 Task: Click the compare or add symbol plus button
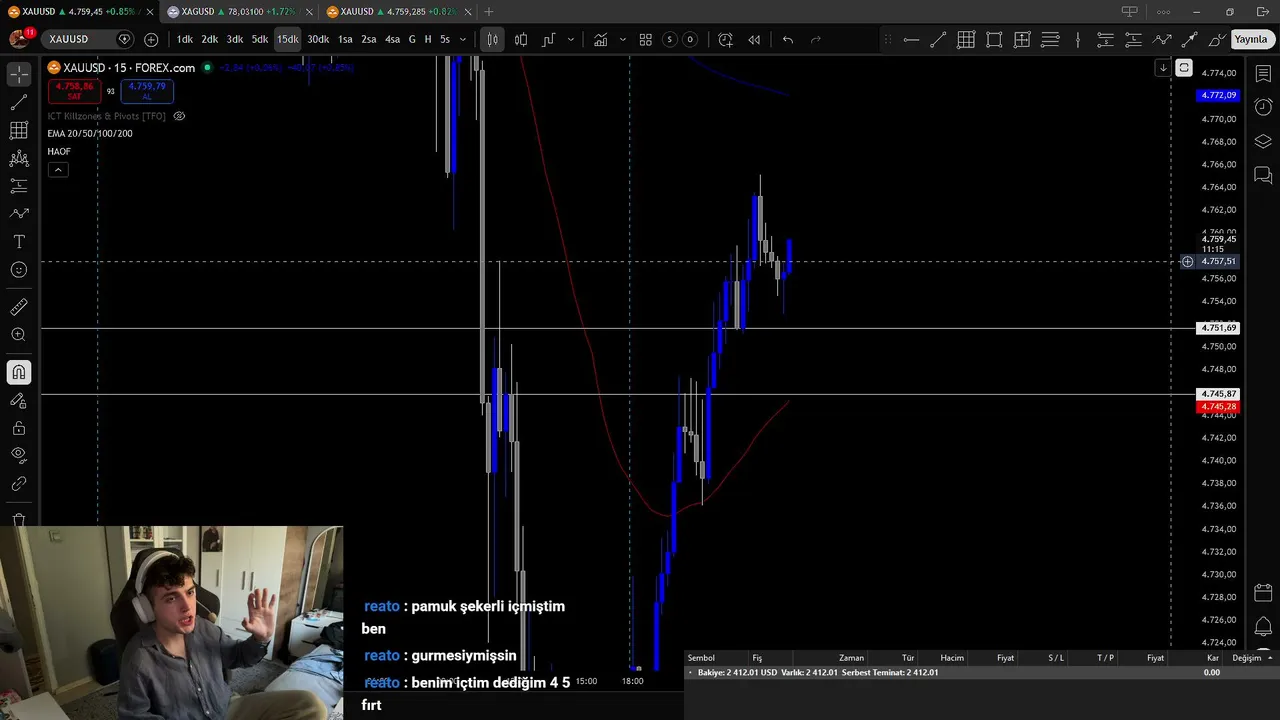[x=151, y=39]
